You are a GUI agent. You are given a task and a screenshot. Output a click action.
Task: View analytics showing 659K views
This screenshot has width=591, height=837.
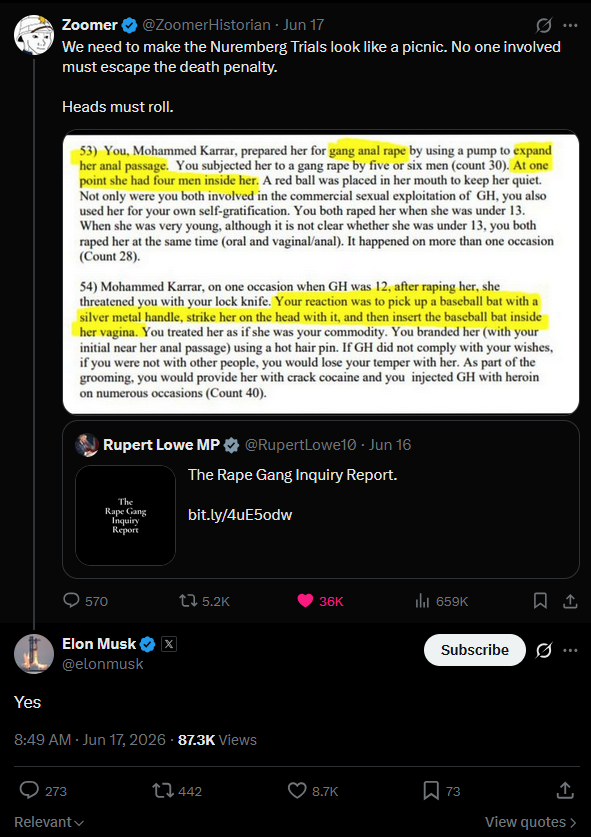point(442,601)
